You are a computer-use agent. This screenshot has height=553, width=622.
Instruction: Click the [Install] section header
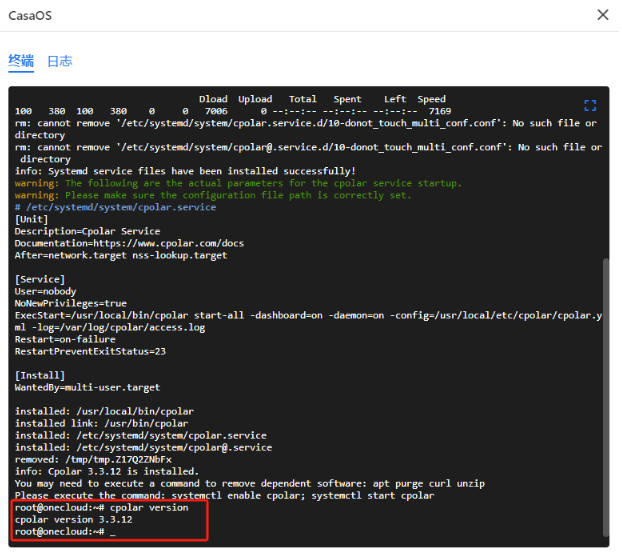click(39, 375)
